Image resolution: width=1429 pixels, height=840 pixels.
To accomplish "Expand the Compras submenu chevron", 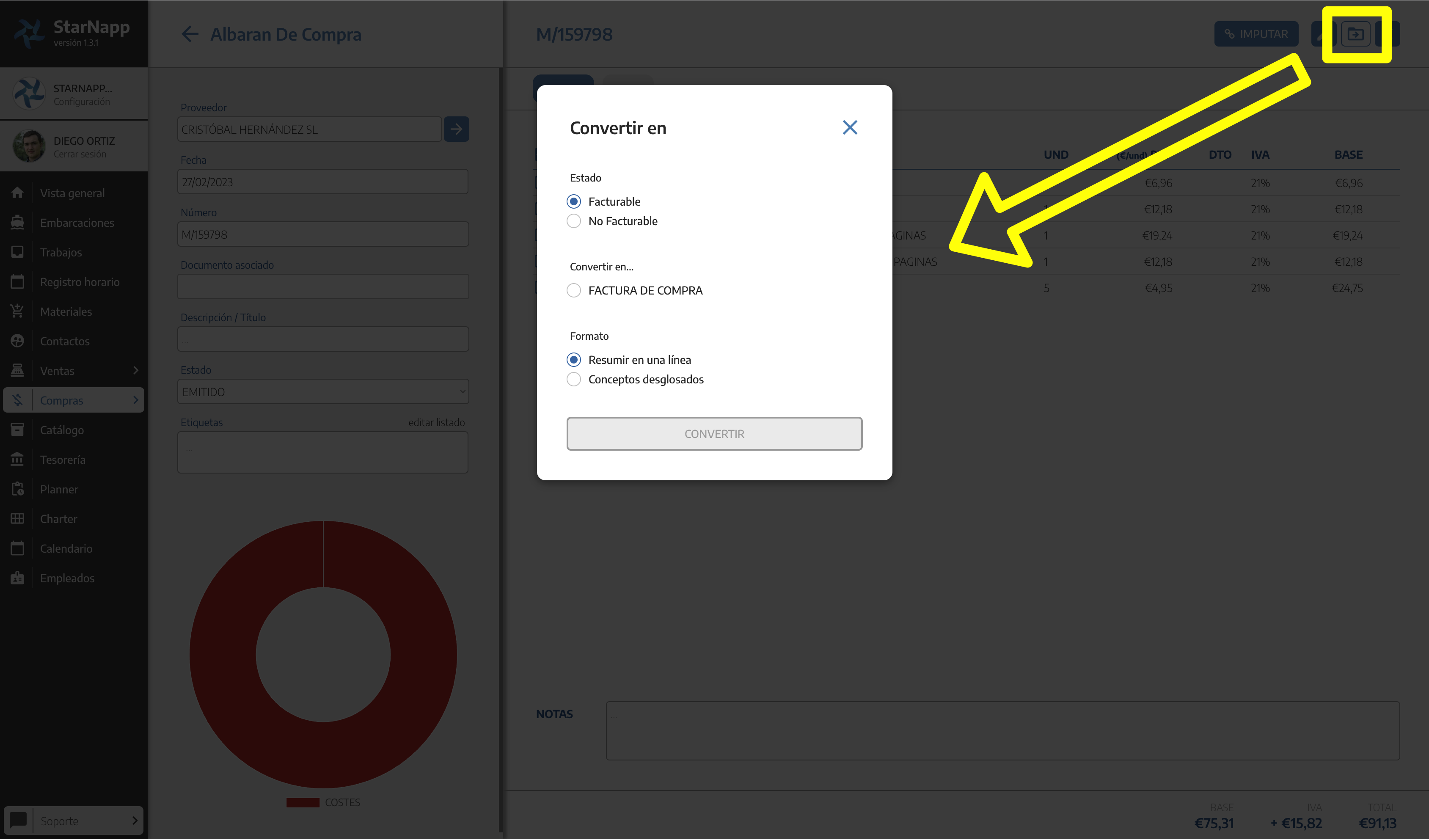I will point(135,400).
